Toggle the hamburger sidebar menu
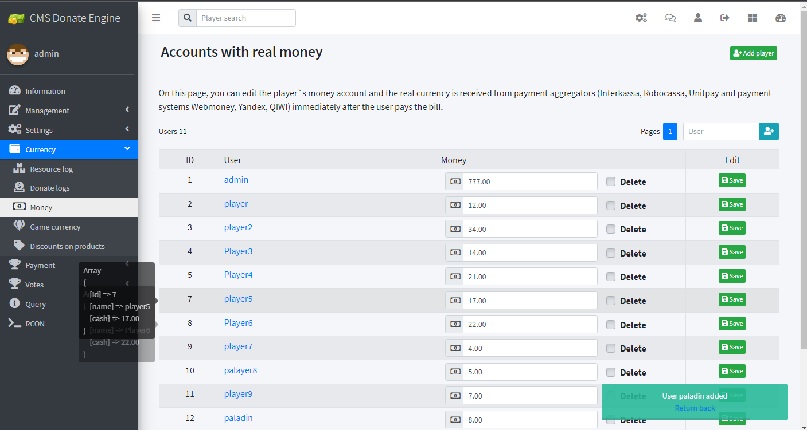Viewport: 807px width, 430px height. click(x=156, y=18)
